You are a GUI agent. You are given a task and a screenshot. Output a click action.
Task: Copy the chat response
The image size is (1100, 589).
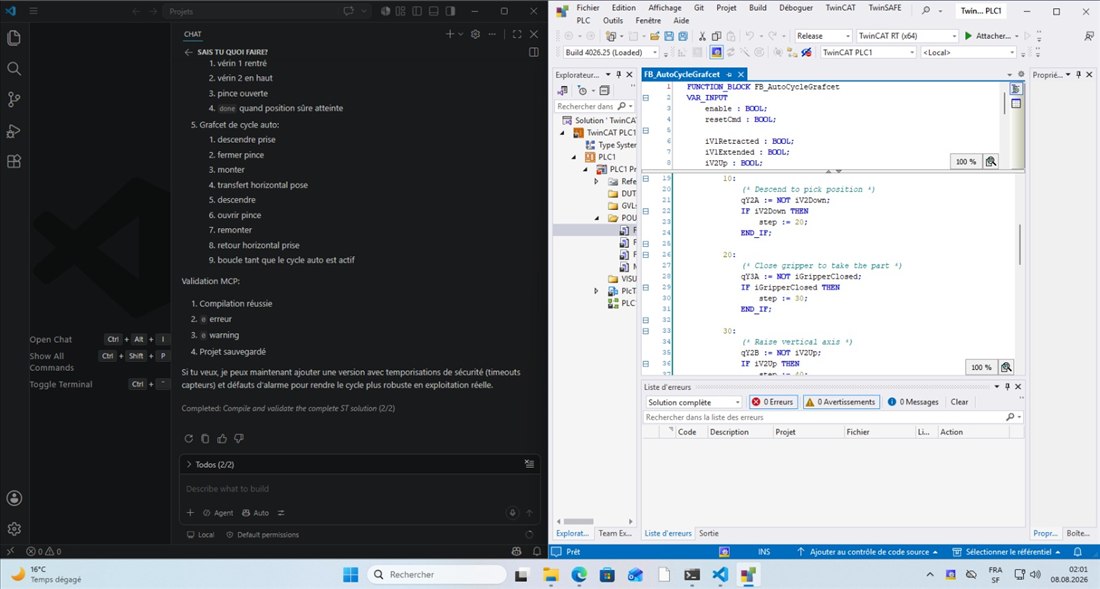point(206,438)
